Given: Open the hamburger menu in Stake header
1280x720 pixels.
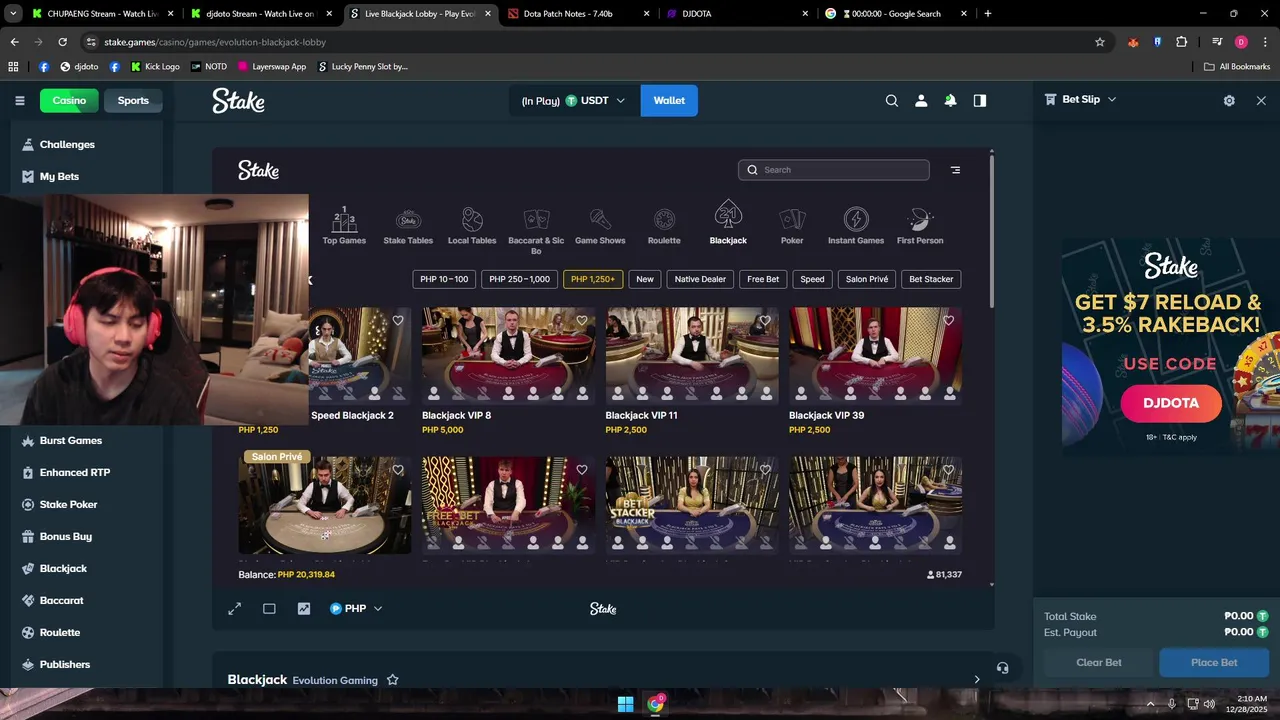Looking at the screenshot, I should pyautogui.click(x=19, y=100).
